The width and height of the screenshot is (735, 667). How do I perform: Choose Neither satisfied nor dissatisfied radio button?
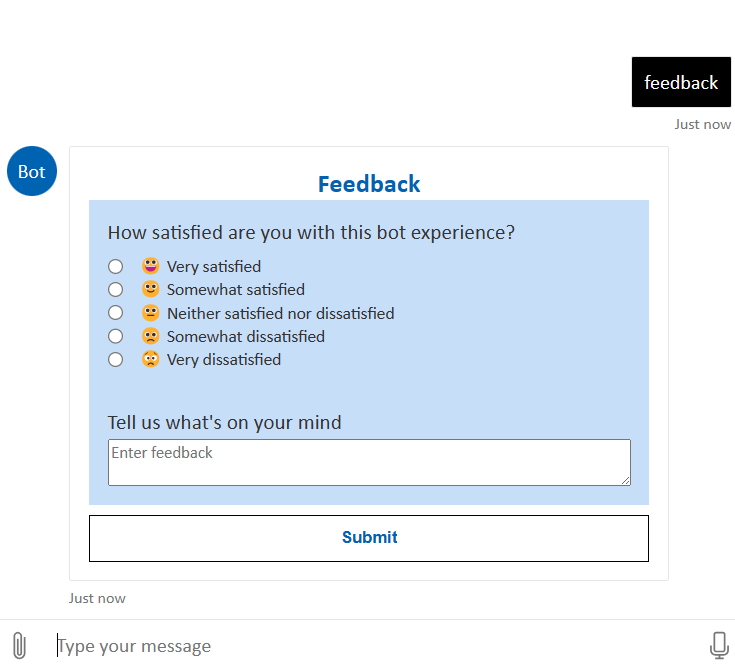116,313
